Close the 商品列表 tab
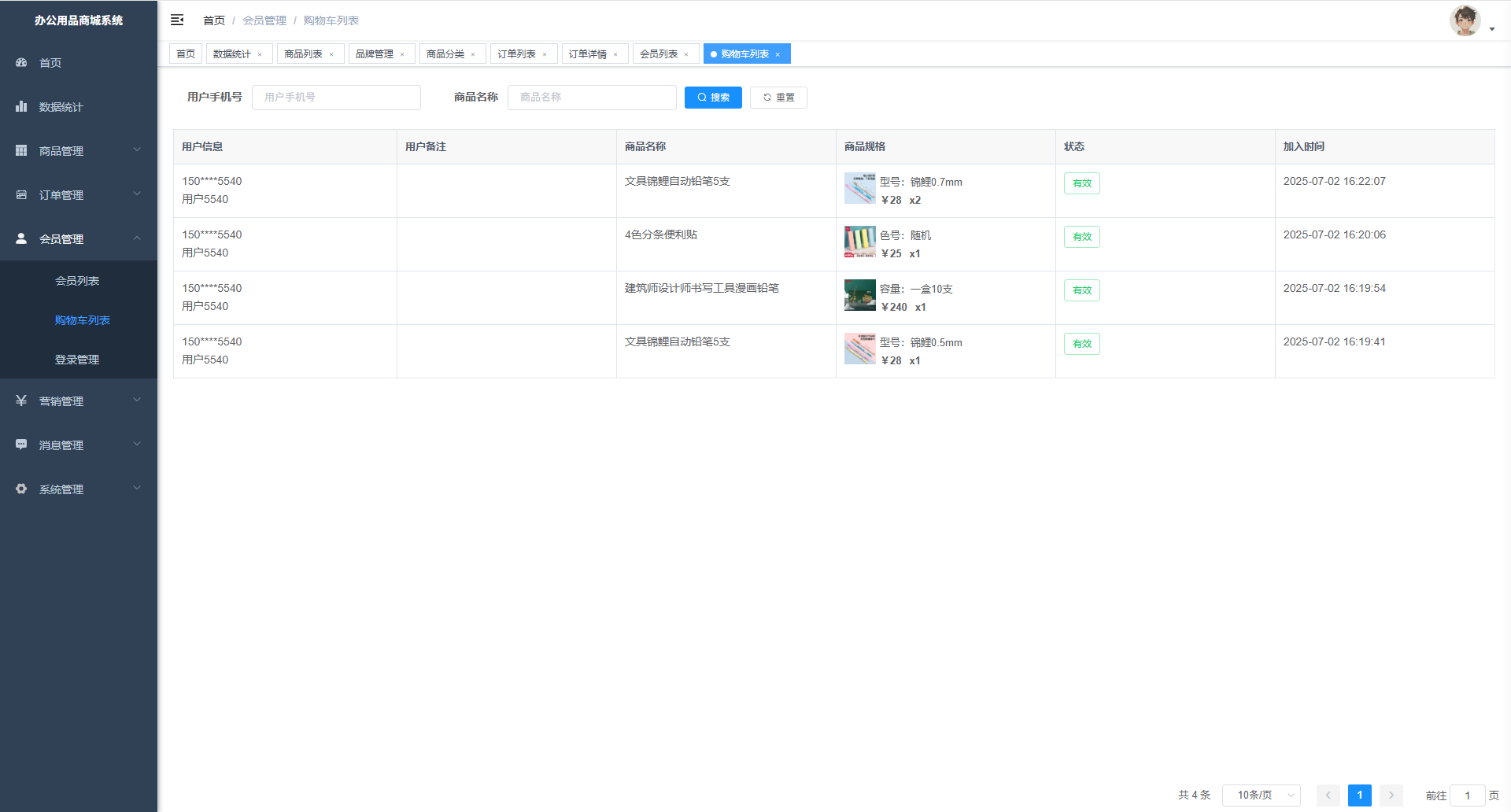 coord(331,54)
